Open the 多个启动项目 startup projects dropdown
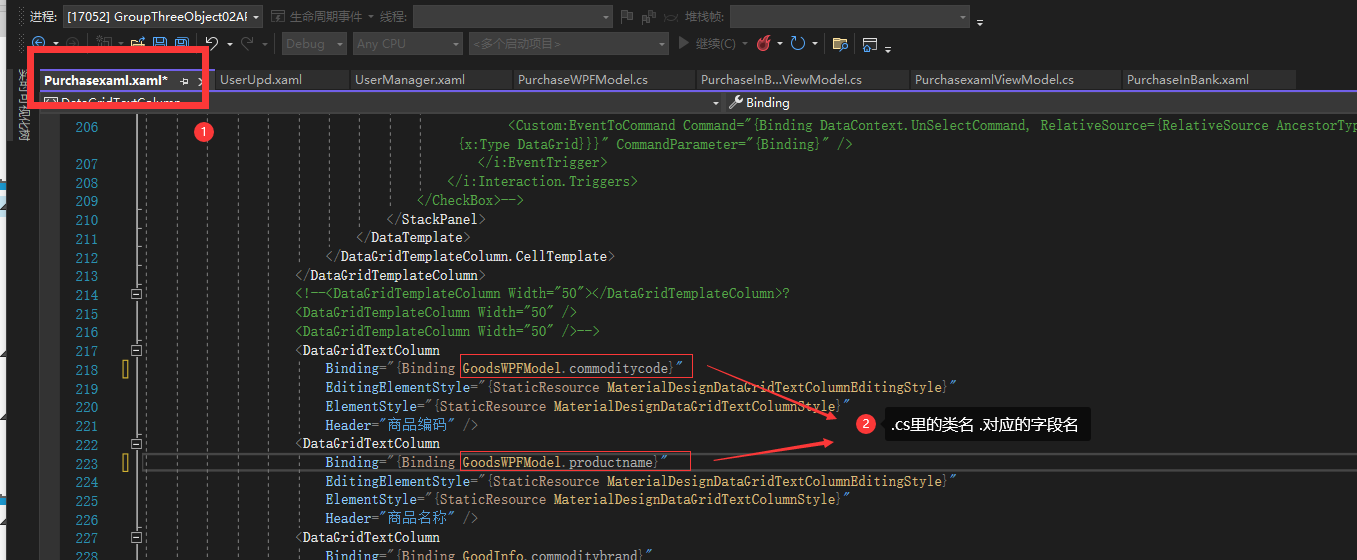Screen dimensions: 1357x560 click(x=568, y=44)
